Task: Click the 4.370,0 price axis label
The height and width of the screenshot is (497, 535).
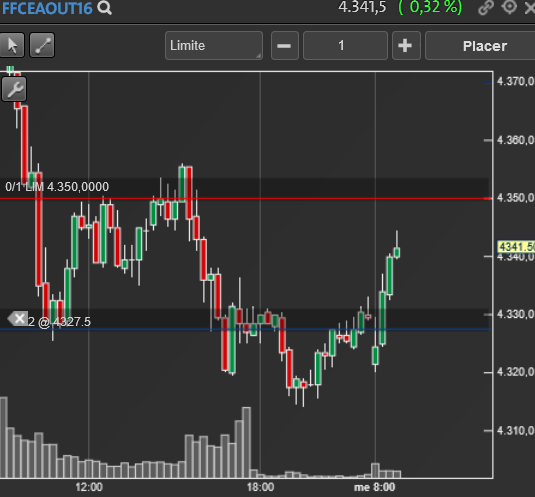Action: [x=516, y=82]
